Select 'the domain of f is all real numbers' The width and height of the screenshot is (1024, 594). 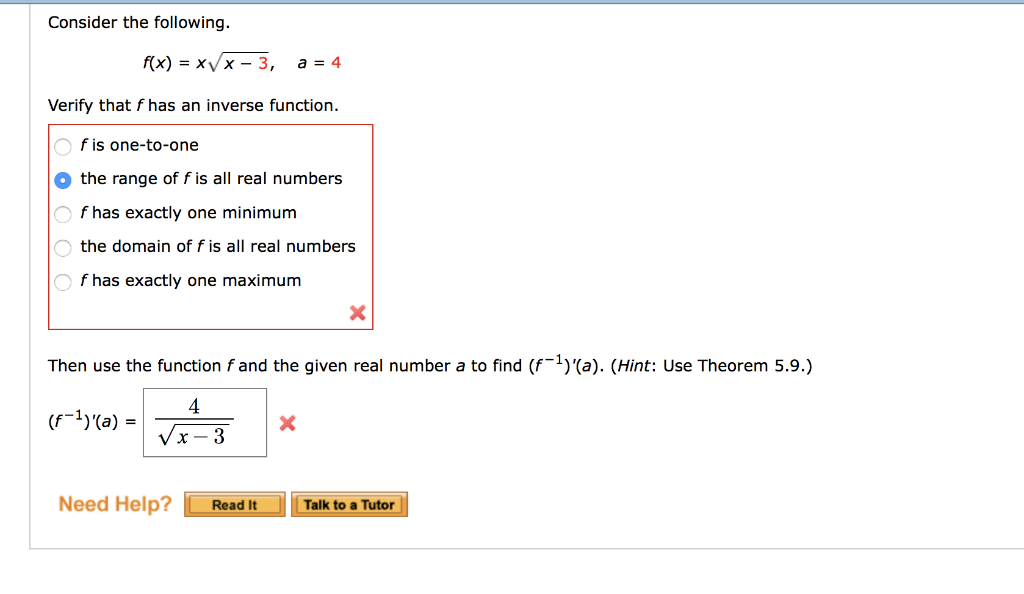click(62, 247)
